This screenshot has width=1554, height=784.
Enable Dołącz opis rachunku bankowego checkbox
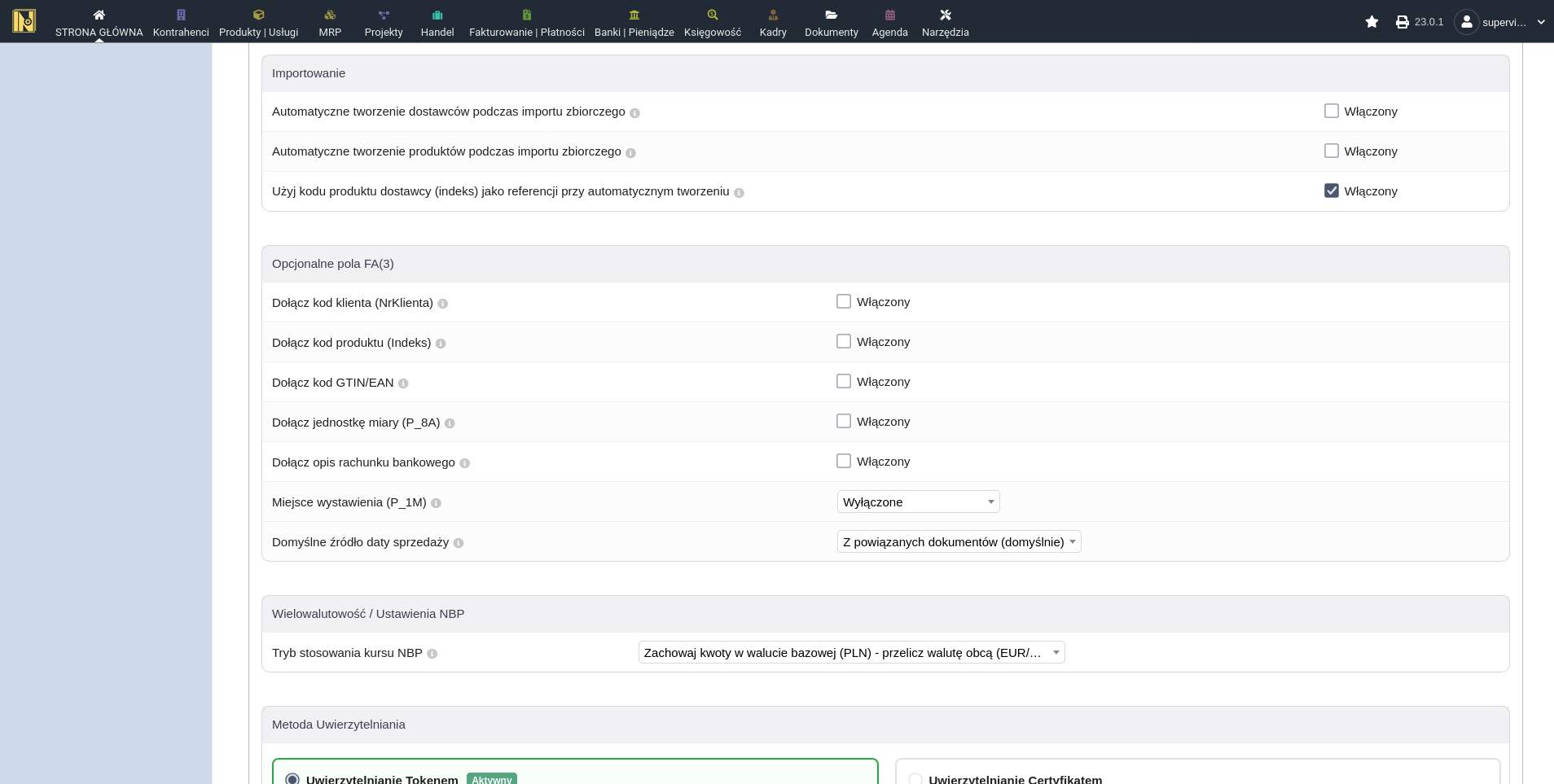pos(844,461)
